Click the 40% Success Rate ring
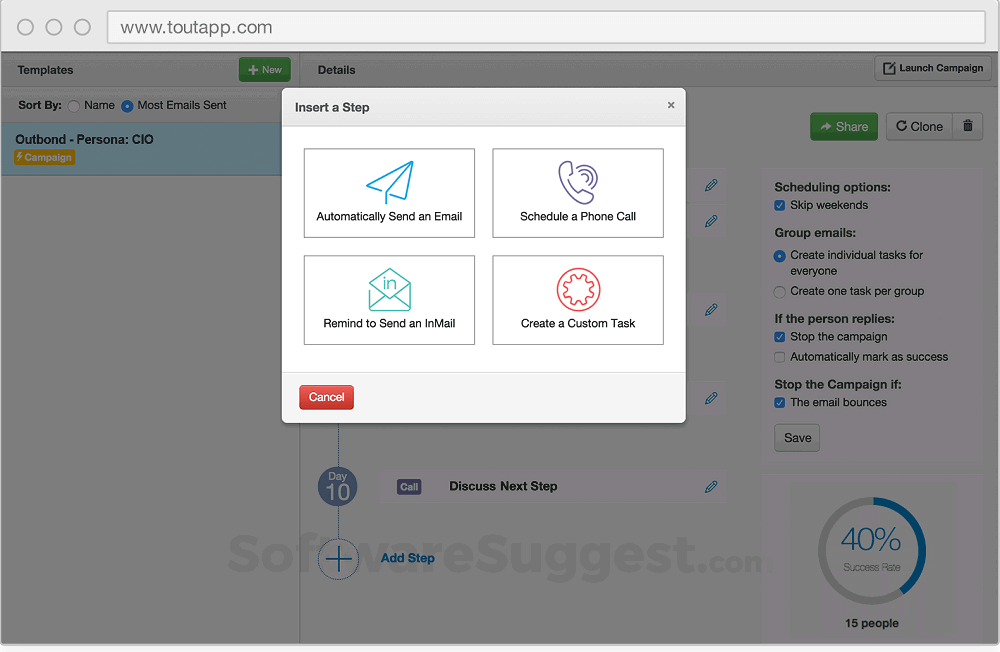Image resolution: width=1000 pixels, height=652 pixels. 871,550
